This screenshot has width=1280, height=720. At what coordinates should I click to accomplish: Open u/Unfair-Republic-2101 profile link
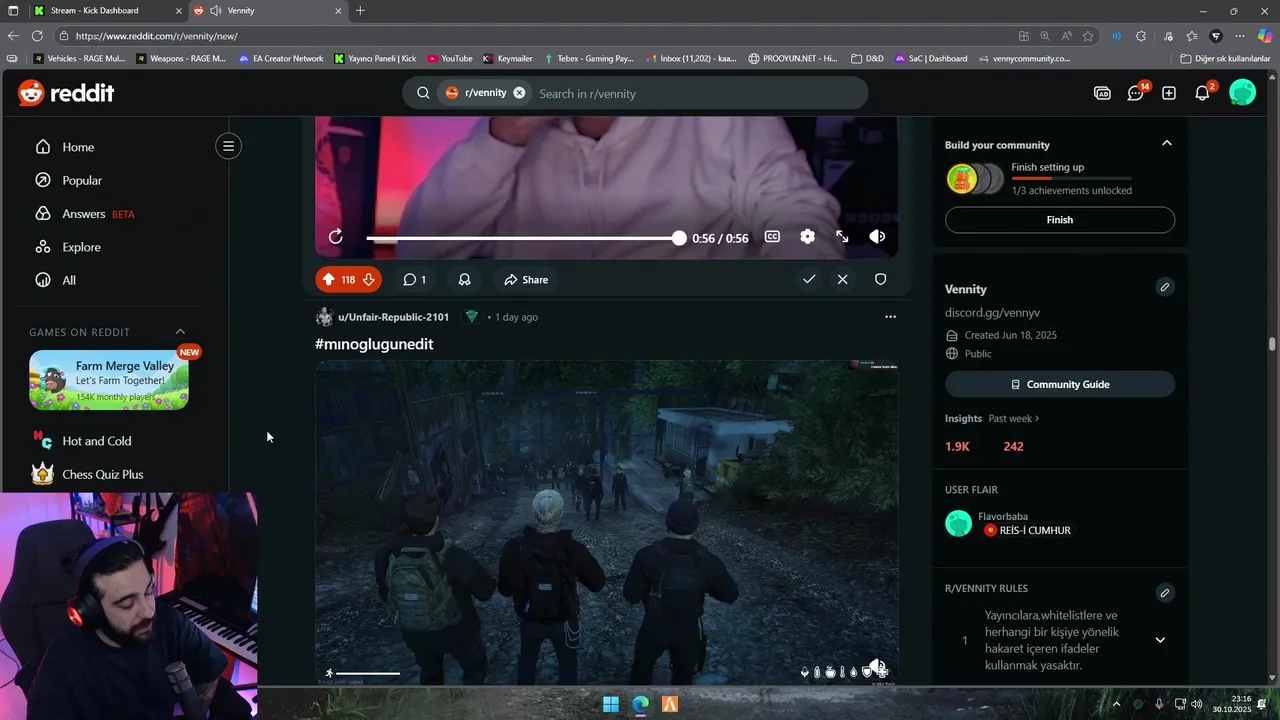[x=393, y=317]
